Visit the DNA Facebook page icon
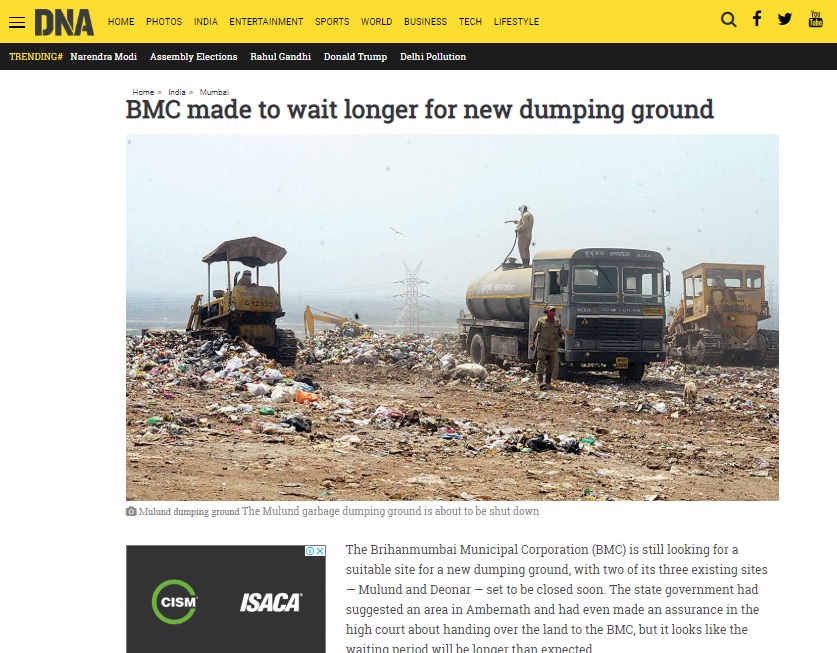837x653 pixels. (756, 19)
